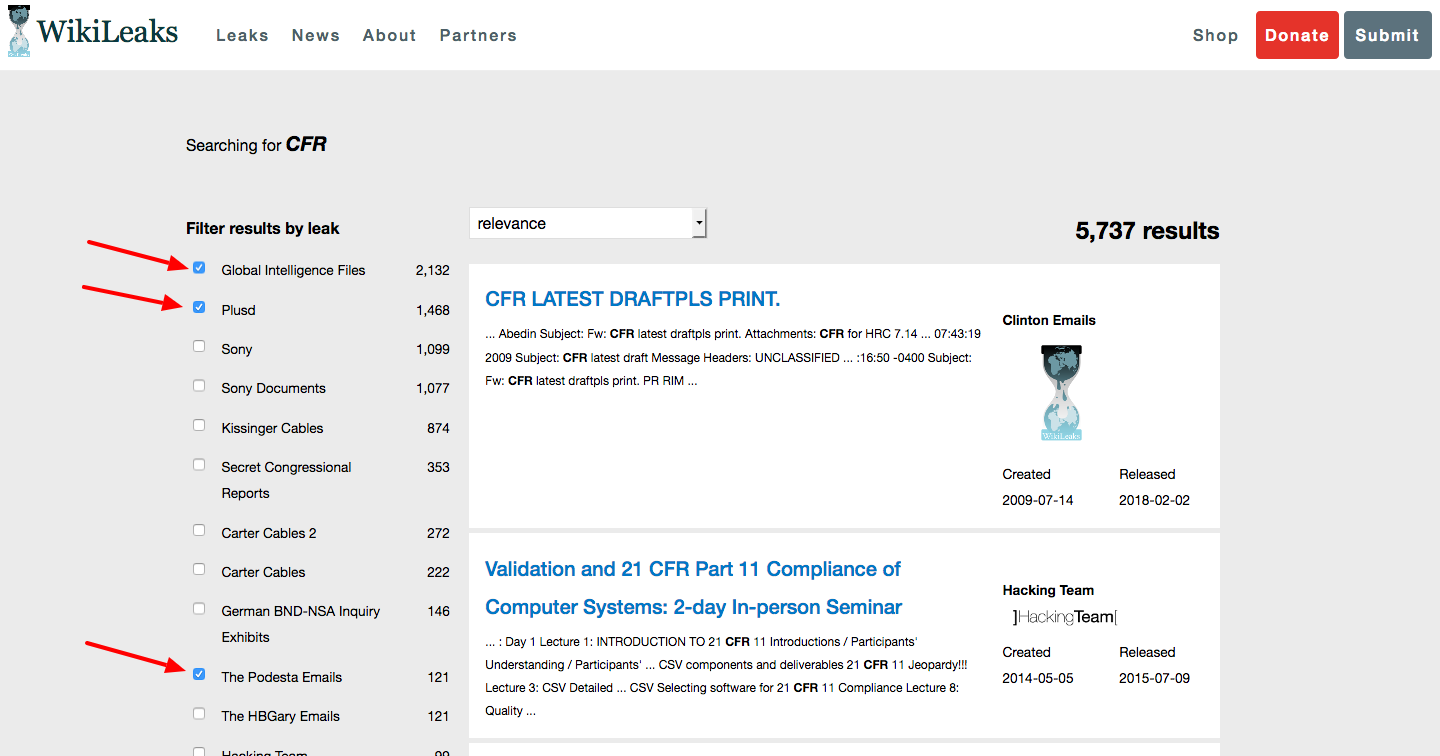Click the HackingTeam logo image

click(1064, 617)
